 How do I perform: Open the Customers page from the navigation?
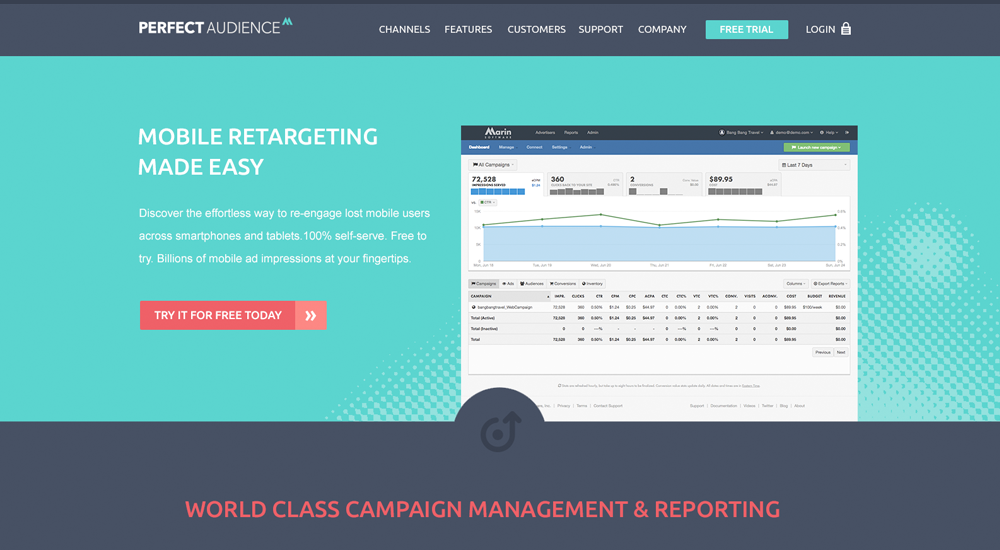pos(536,29)
